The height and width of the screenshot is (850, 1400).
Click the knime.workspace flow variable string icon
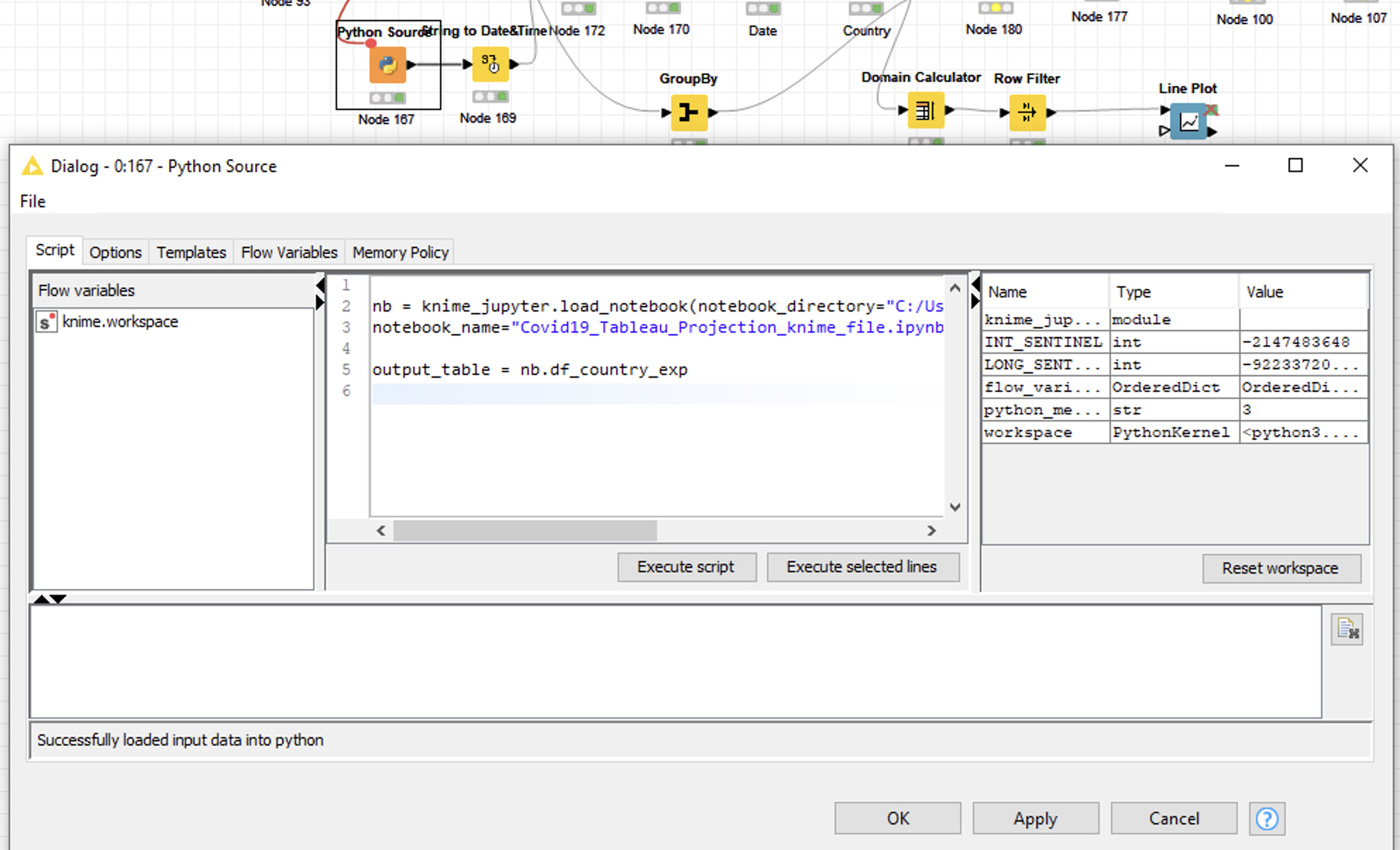[x=47, y=322]
